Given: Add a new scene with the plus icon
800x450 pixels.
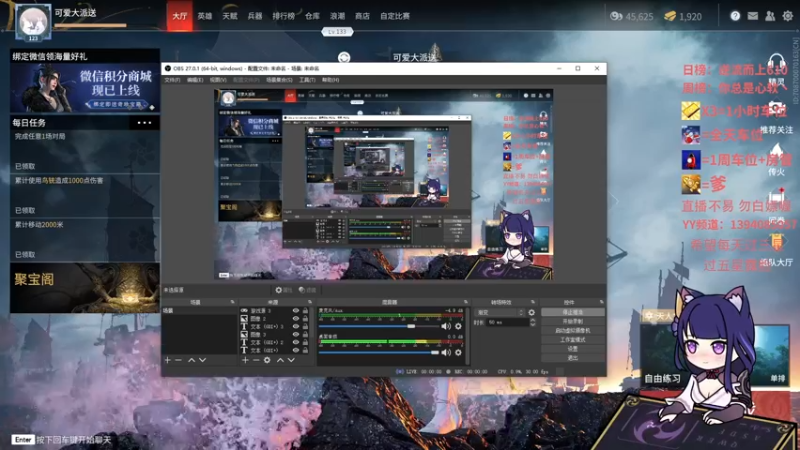Looking at the screenshot, I should tap(168, 360).
